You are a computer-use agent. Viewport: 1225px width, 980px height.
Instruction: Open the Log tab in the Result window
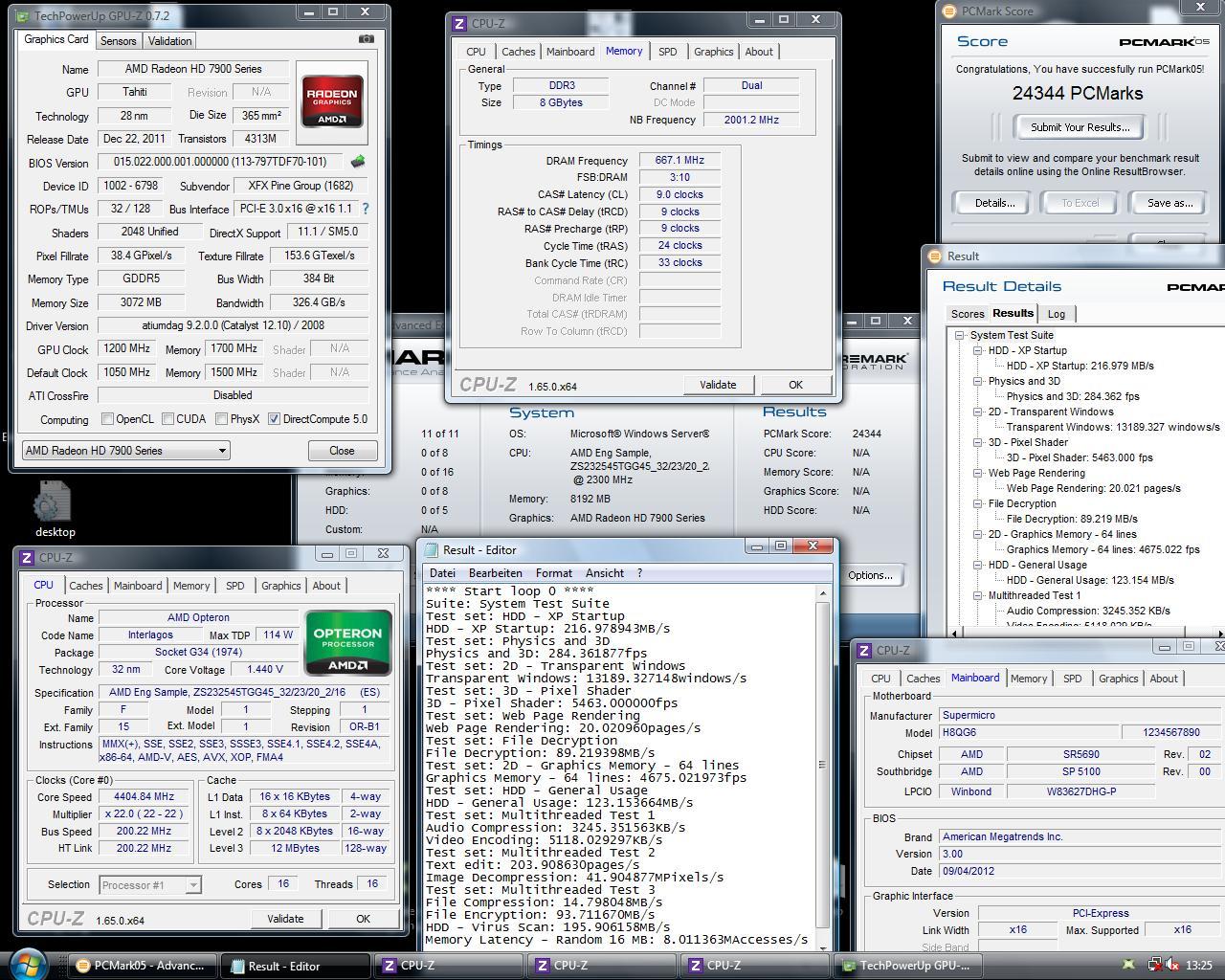(1057, 314)
